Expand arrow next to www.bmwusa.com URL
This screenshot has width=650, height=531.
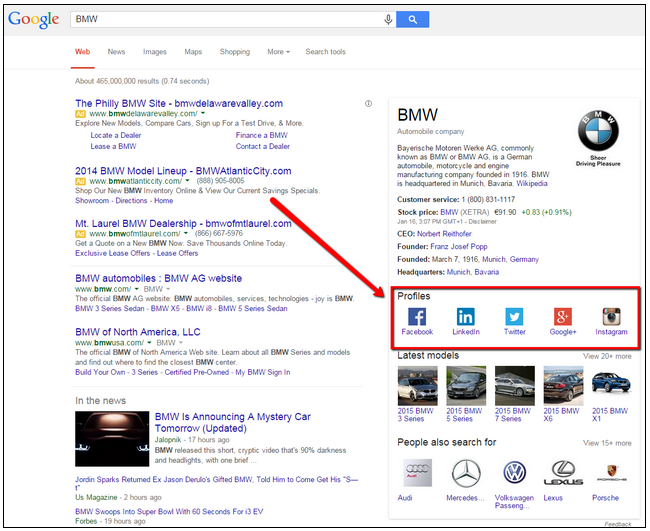[150, 342]
